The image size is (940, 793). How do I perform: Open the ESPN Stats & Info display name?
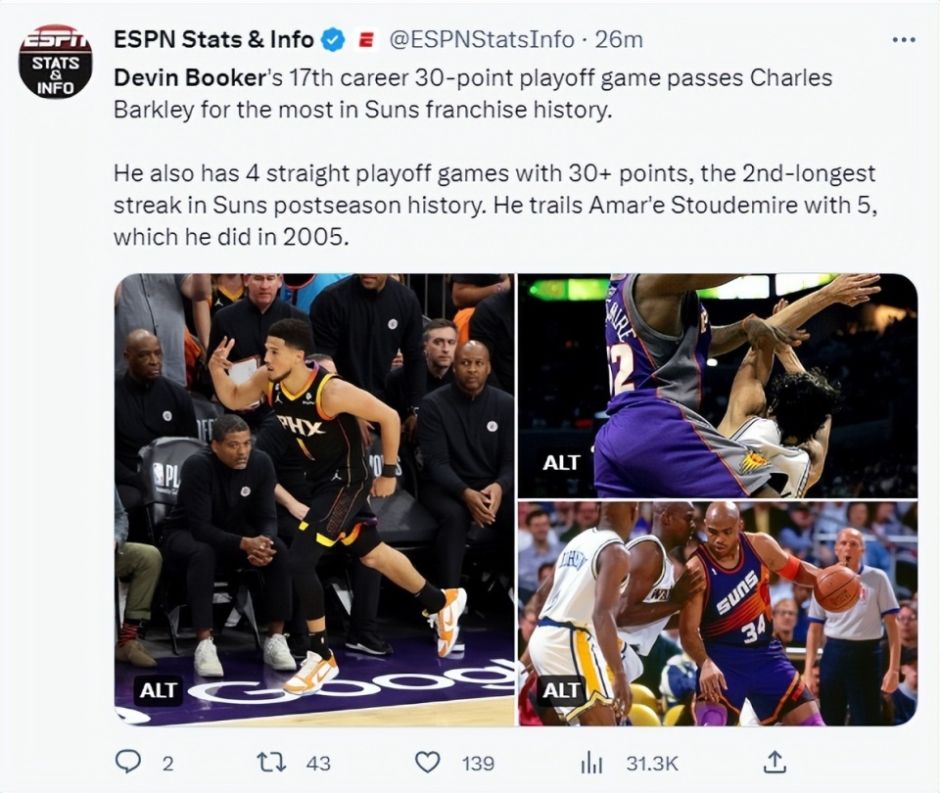pyautogui.click(x=214, y=40)
